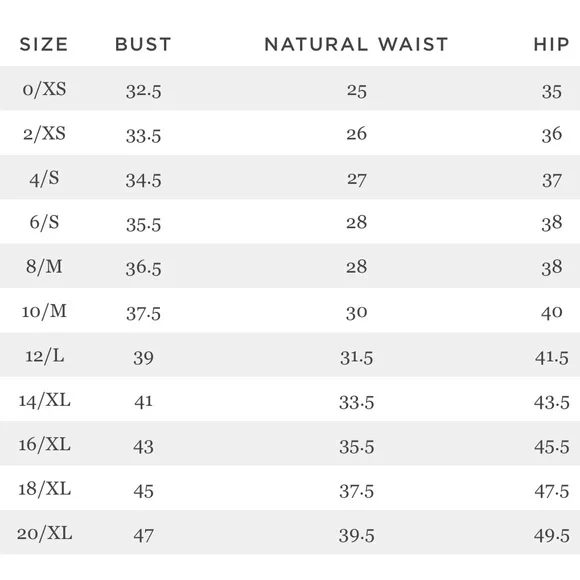Click the natural waist value 30
Screen dimensions: 580x580
[x=357, y=313]
